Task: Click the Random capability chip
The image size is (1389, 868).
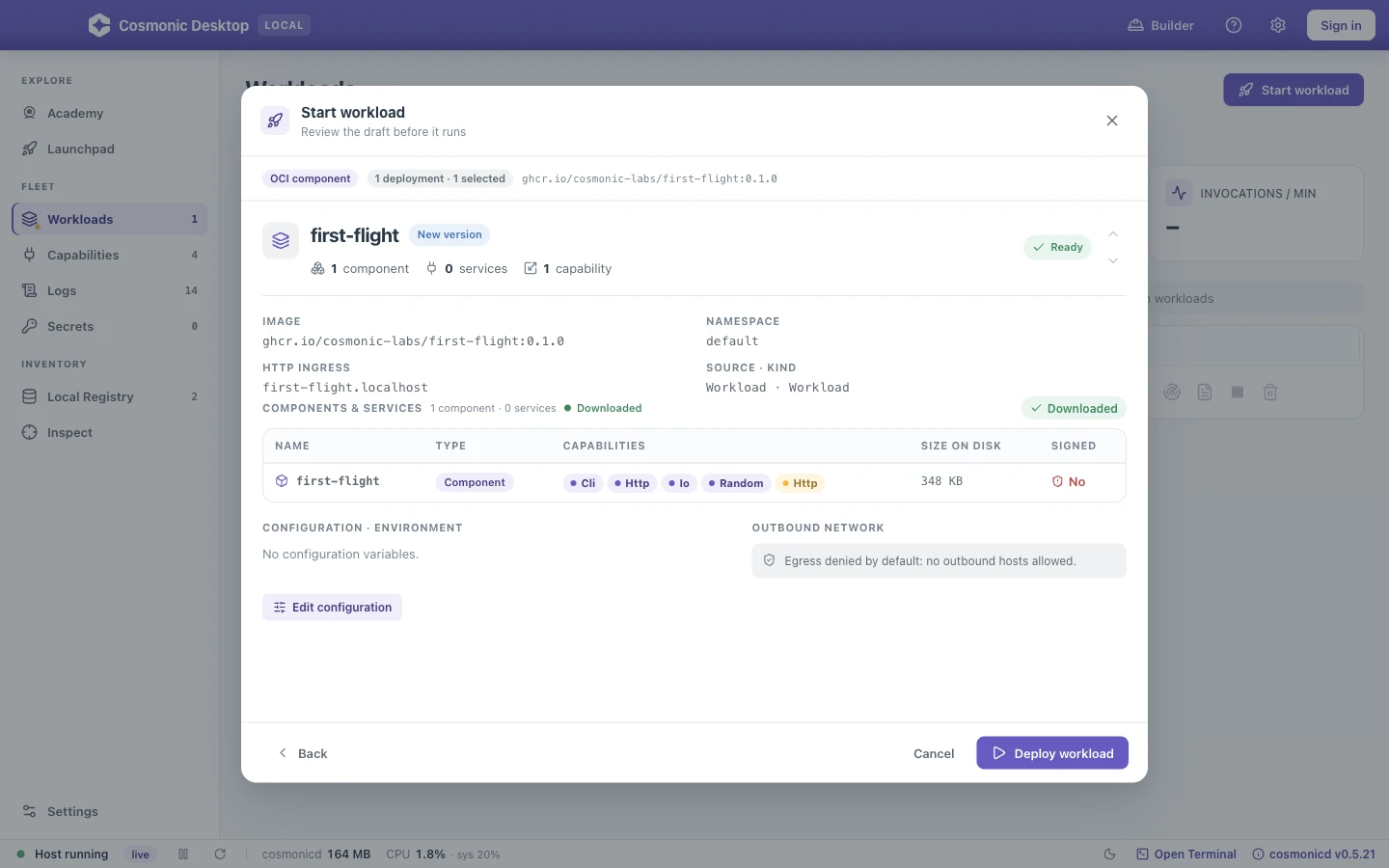Action: tap(736, 483)
